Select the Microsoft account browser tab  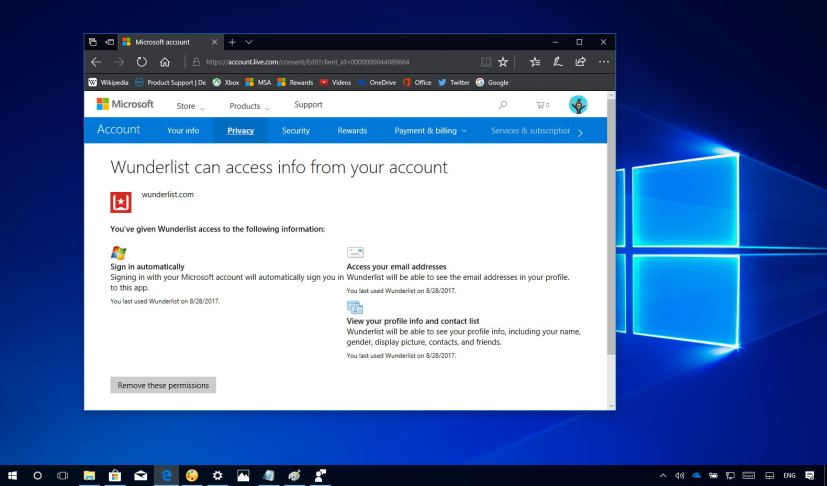pos(170,42)
